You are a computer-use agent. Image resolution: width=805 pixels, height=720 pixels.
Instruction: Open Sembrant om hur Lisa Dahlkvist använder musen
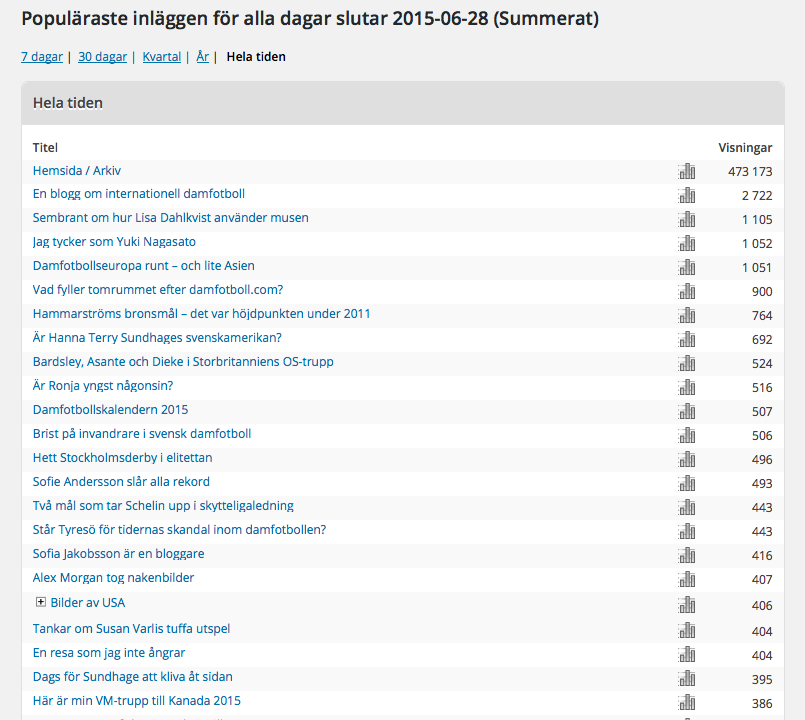(170, 218)
